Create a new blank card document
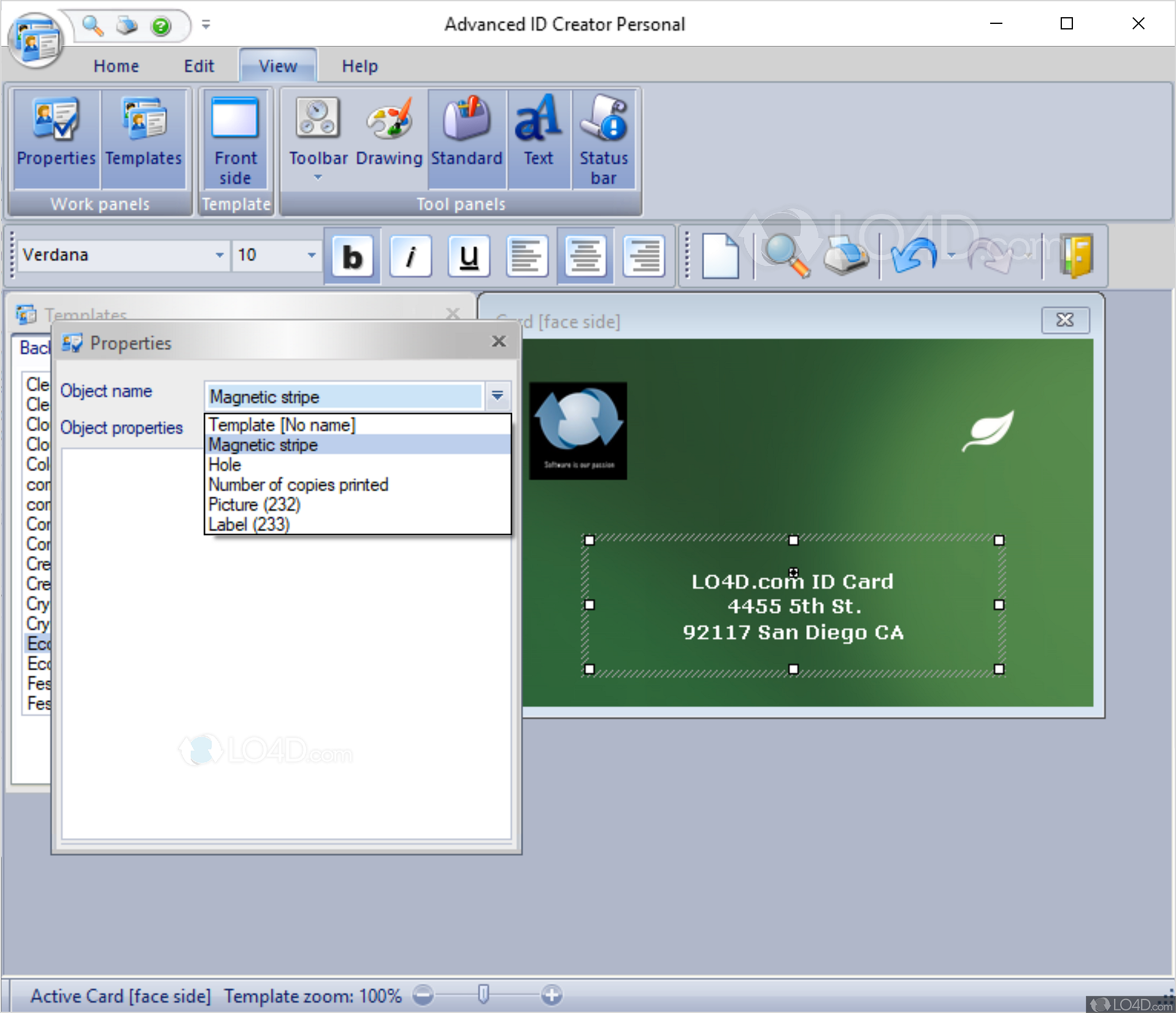The width and height of the screenshot is (1176, 1013). point(720,256)
